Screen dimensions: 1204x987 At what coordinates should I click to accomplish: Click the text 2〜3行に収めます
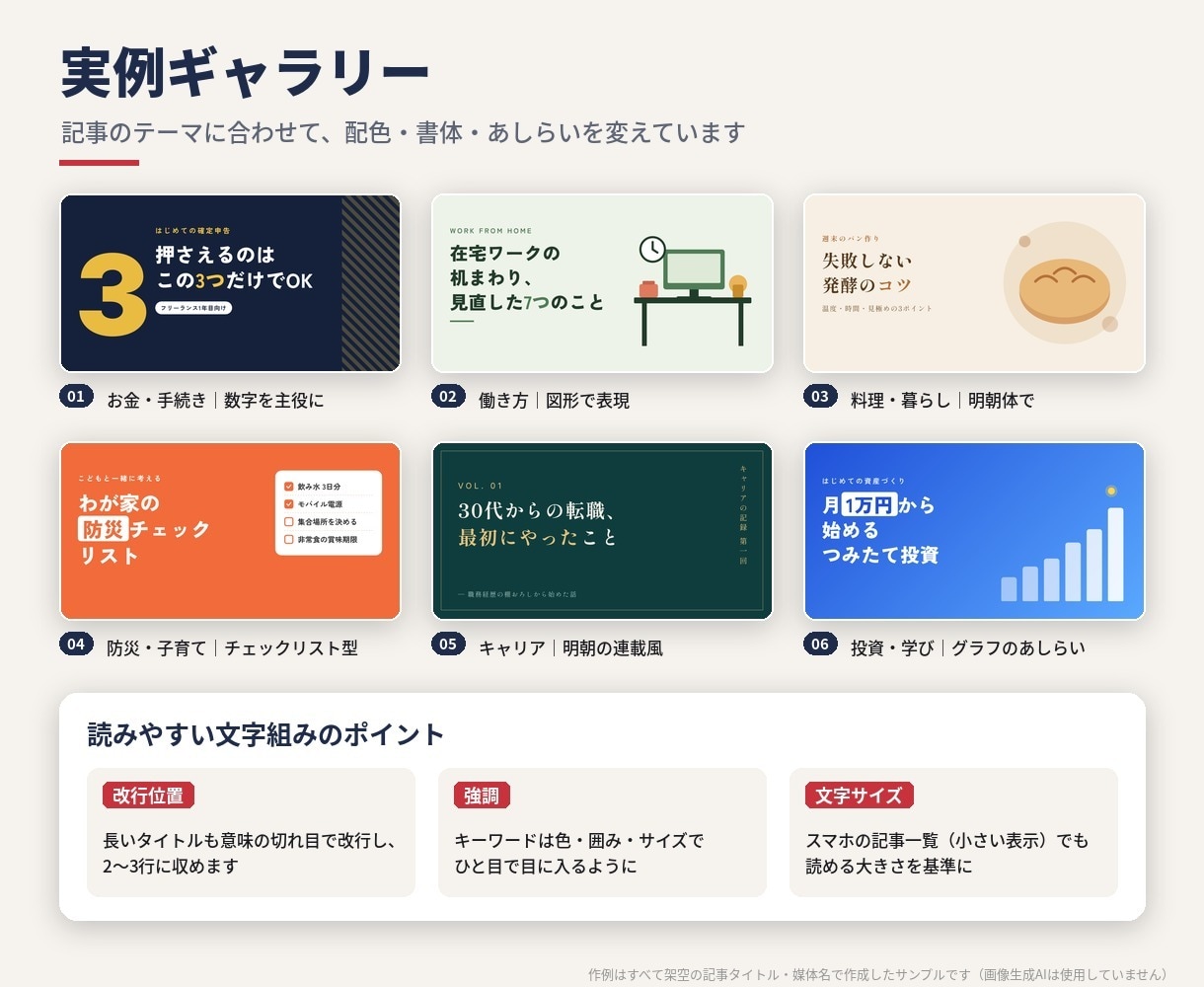click(171, 867)
